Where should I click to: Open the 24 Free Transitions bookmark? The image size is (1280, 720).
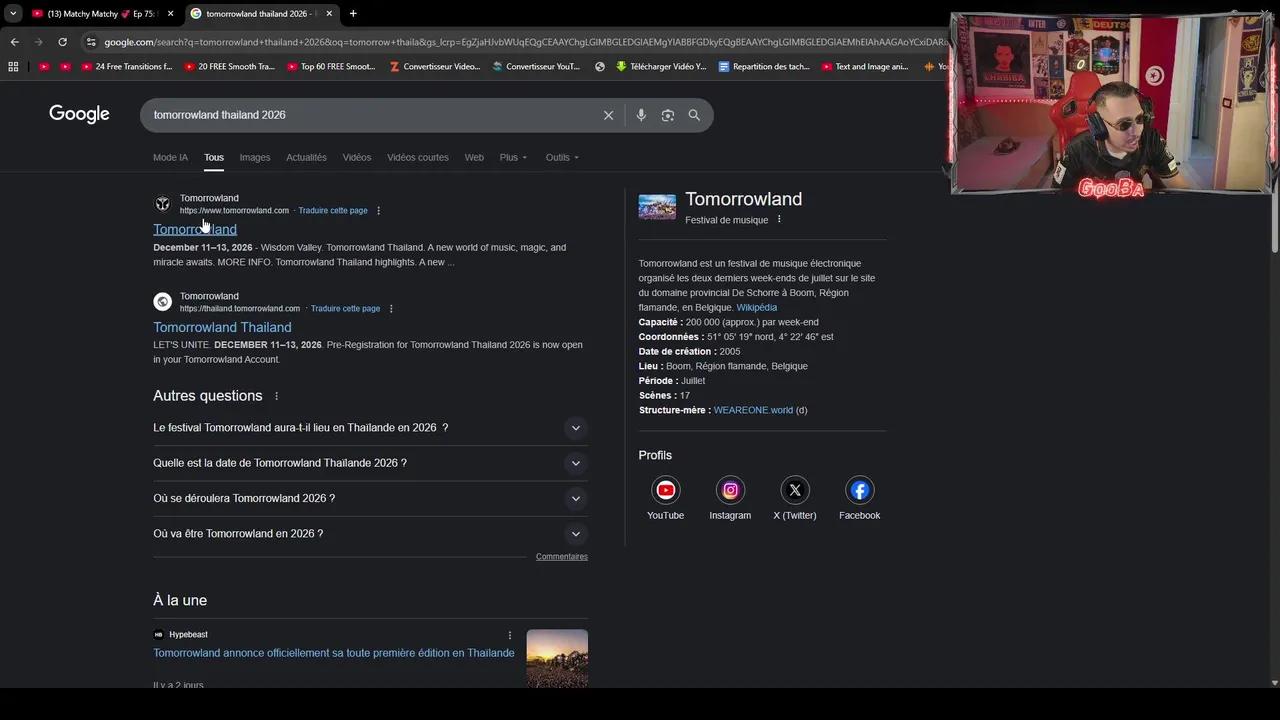(x=127, y=67)
